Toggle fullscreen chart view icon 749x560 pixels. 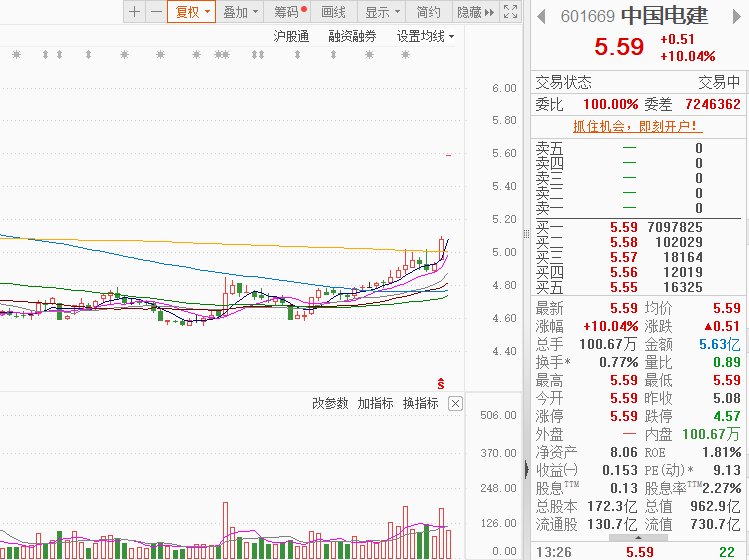click(x=511, y=11)
